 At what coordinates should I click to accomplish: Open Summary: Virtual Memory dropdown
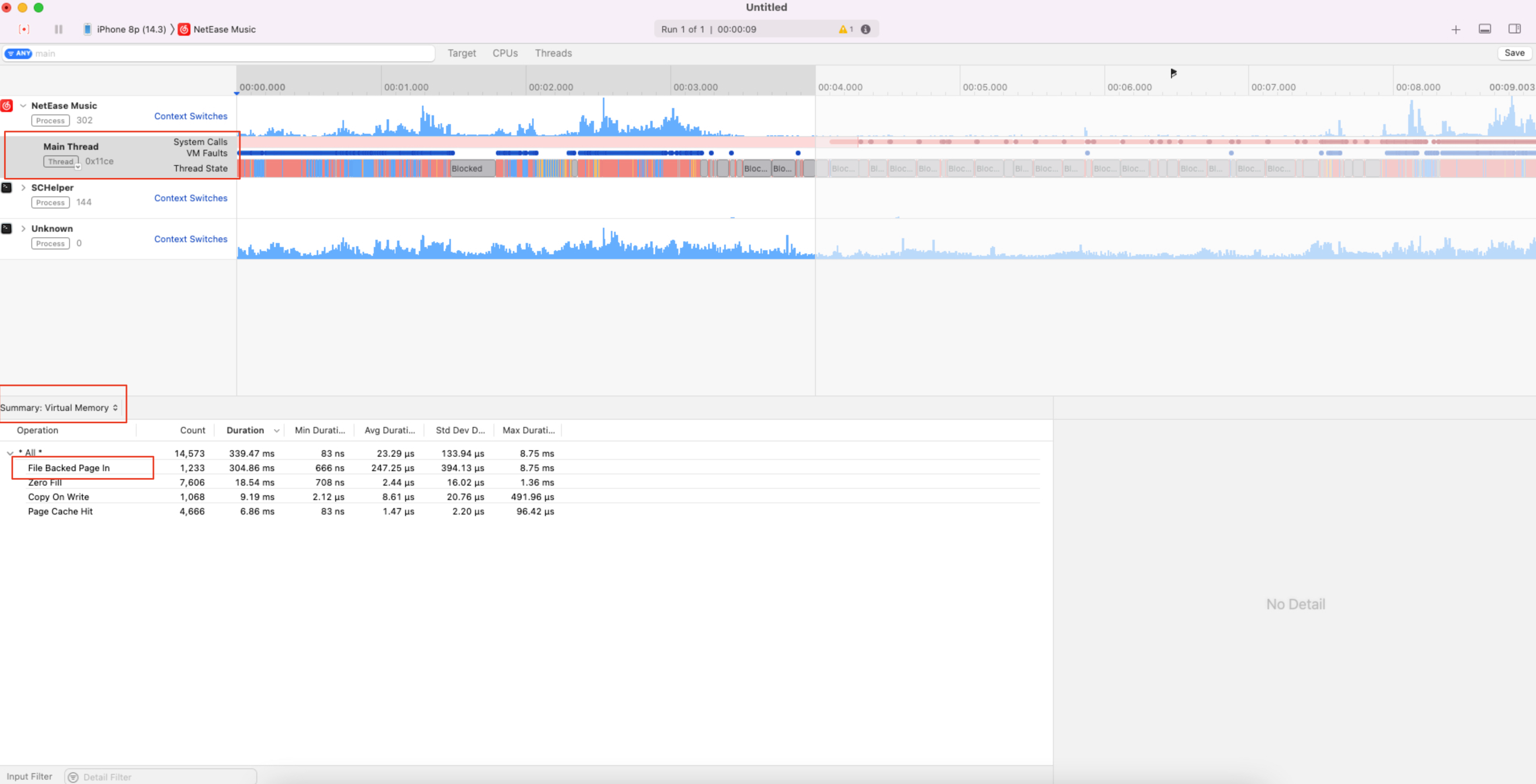(59, 408)
